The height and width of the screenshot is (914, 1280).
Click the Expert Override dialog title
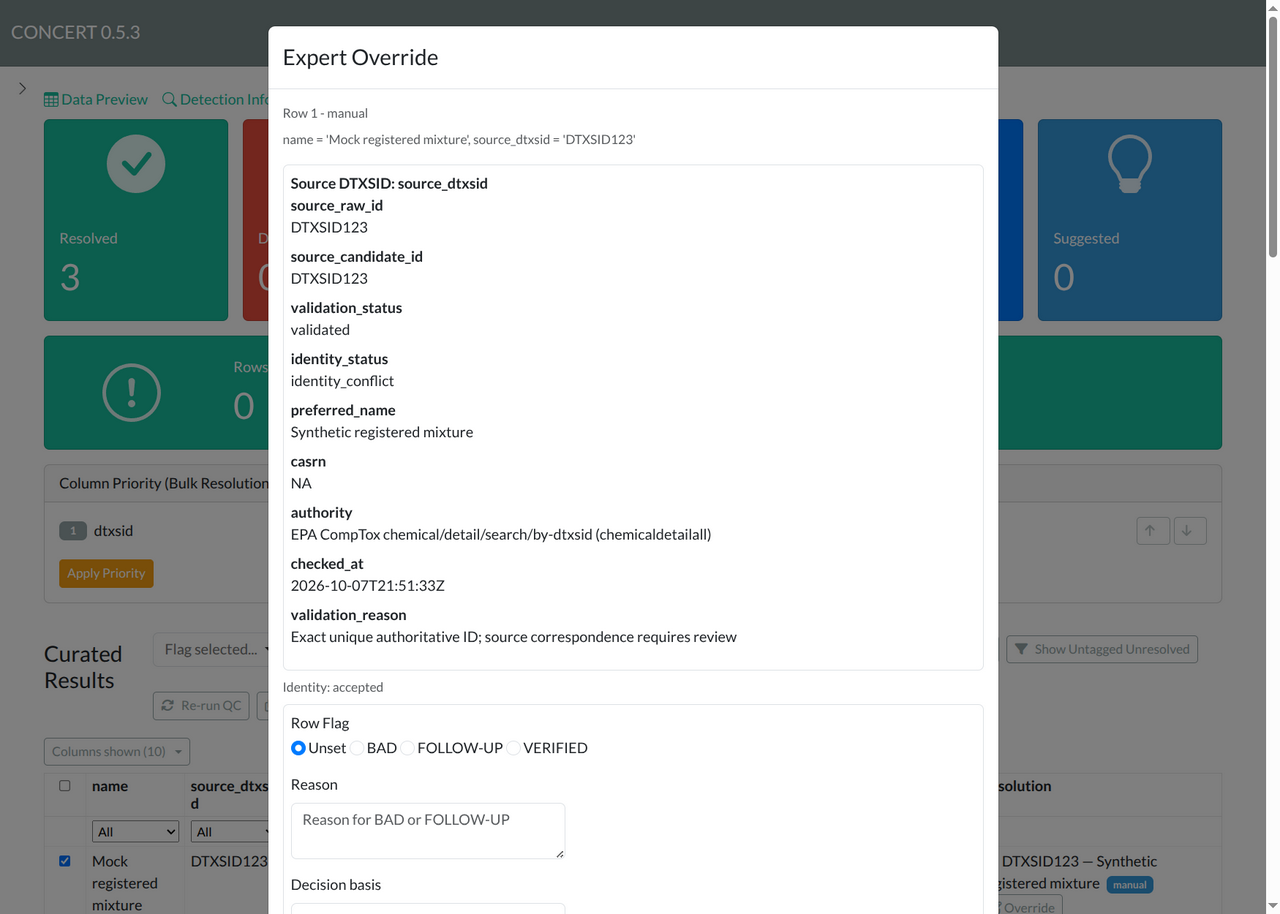360,57
